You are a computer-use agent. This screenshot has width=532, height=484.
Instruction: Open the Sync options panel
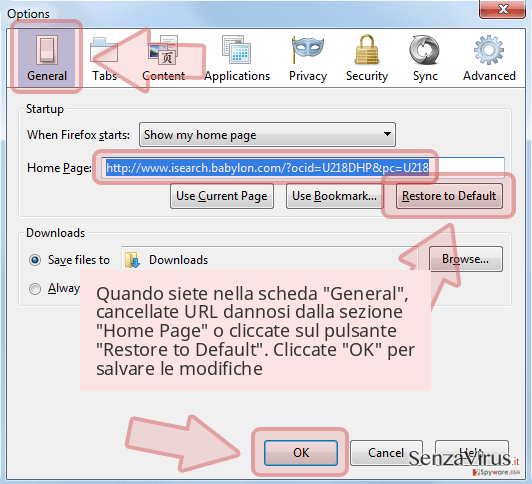[425, 58]
